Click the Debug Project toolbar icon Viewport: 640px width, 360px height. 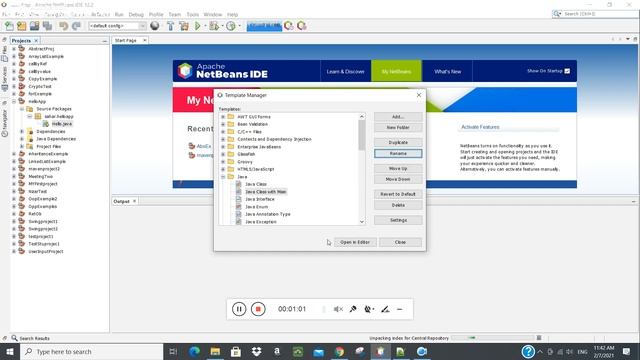pyautogui.click(x=213, y=26)
